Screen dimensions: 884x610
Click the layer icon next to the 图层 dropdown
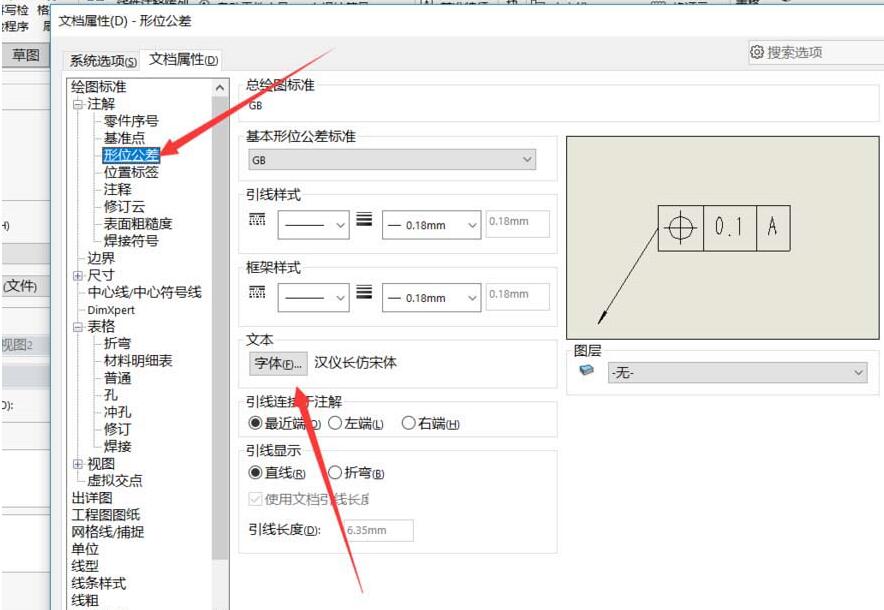pyautogui.click(x=584, y=371)
